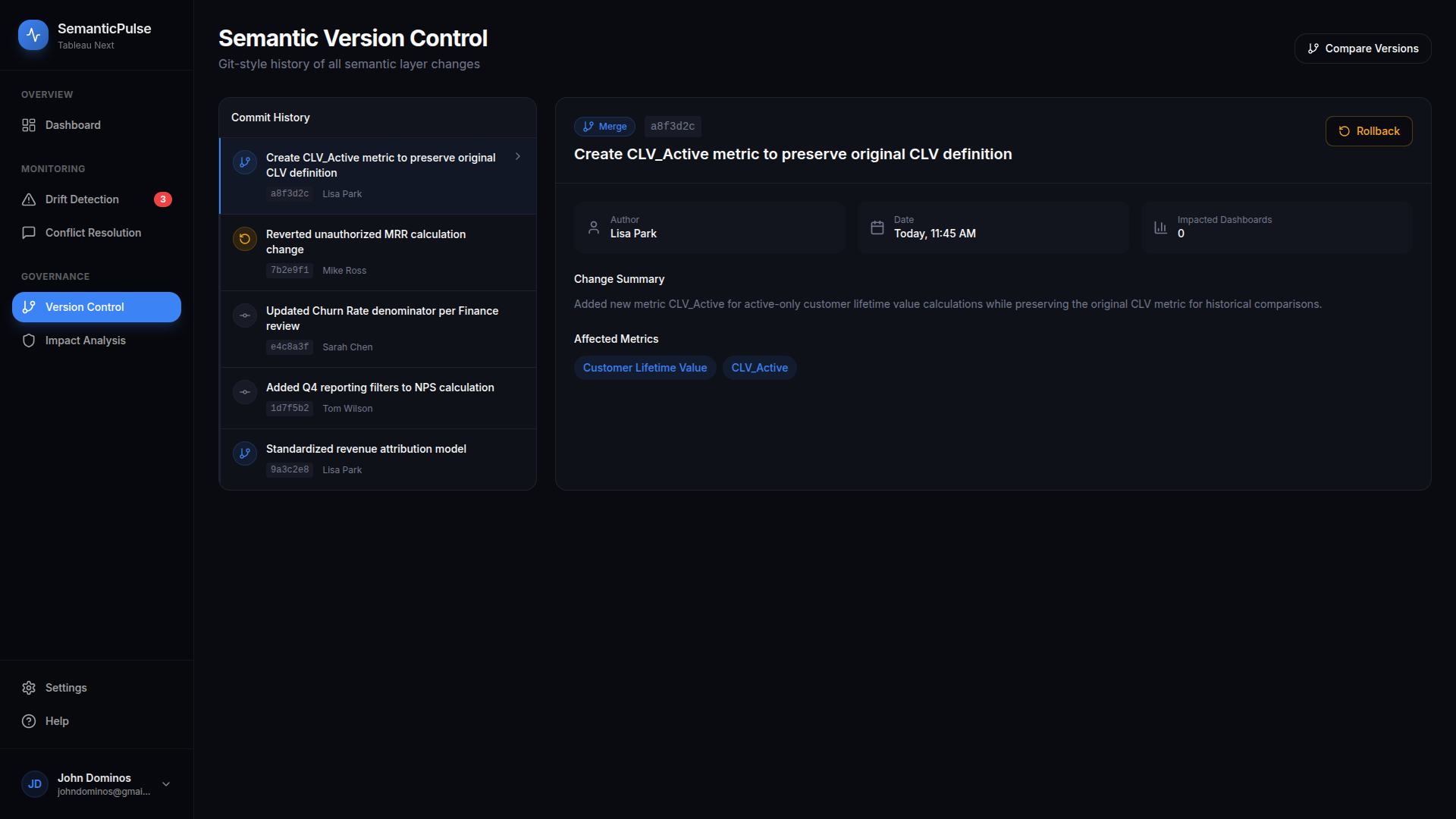Viewport: 1456px width, 819px height.
Task: Click the Impacted Dashboards chart icon
Action: [x=1160, y=227]
